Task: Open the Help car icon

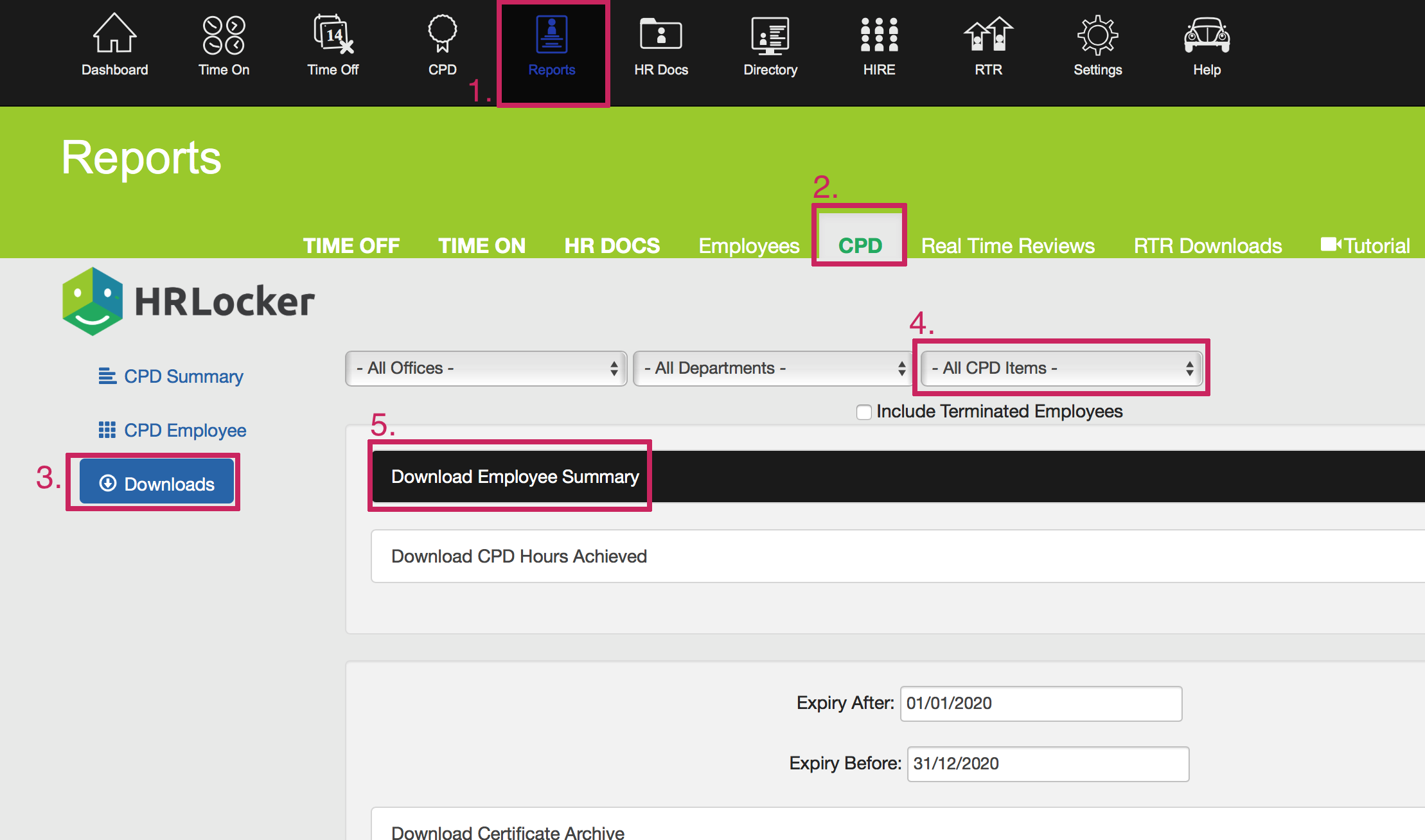Action: pos(1207,35)
